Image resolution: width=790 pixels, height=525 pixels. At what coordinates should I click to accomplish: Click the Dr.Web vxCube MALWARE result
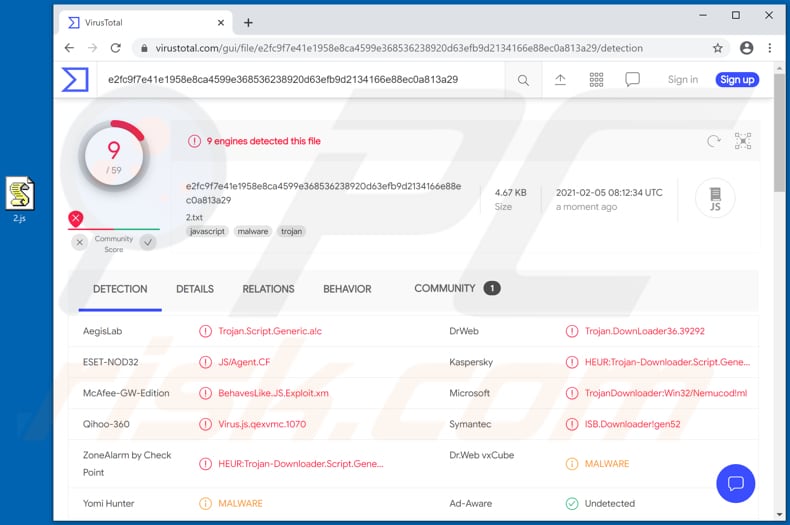point(607,464)
